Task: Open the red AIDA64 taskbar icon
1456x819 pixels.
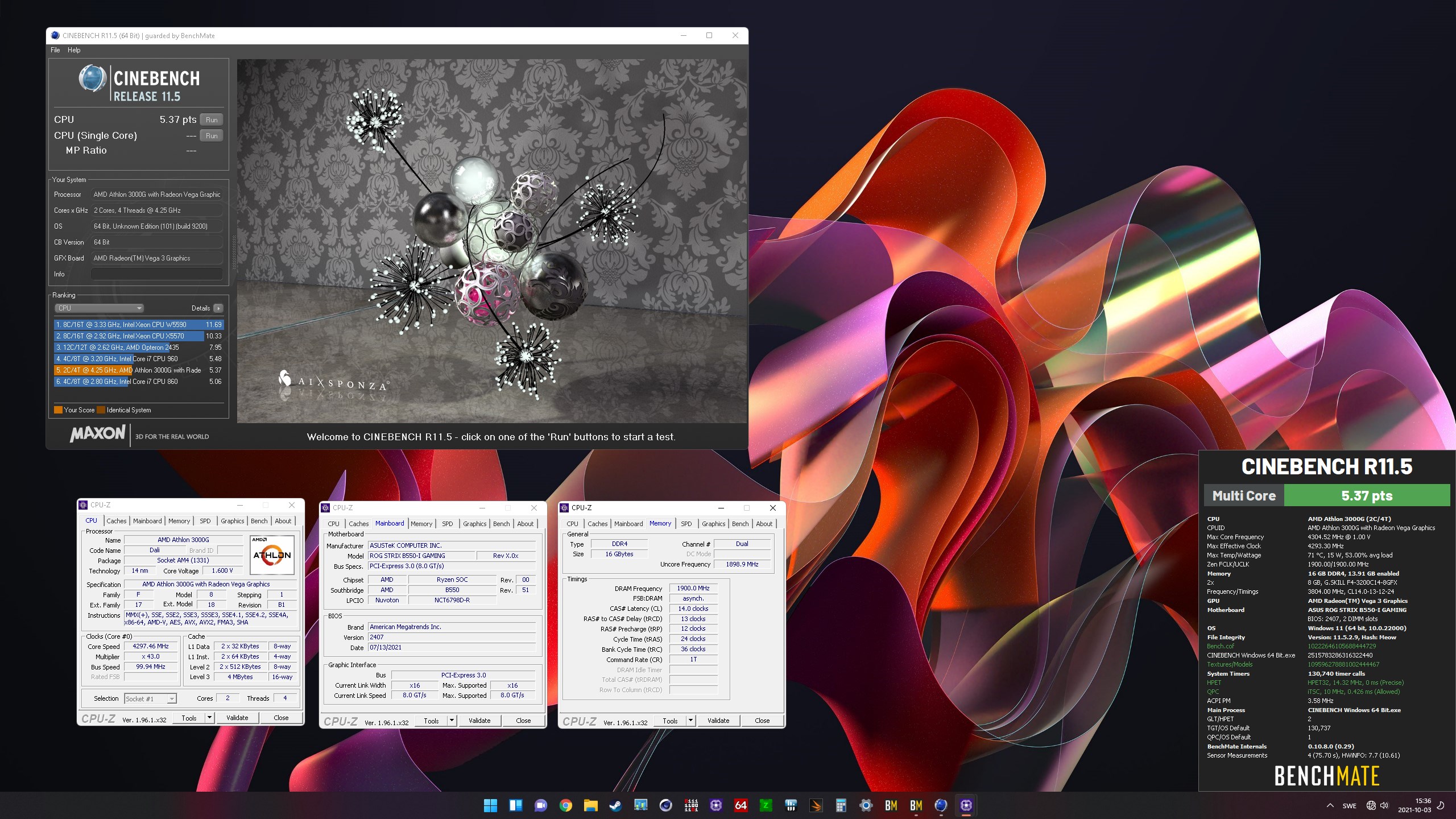Action: click(741, 805)
